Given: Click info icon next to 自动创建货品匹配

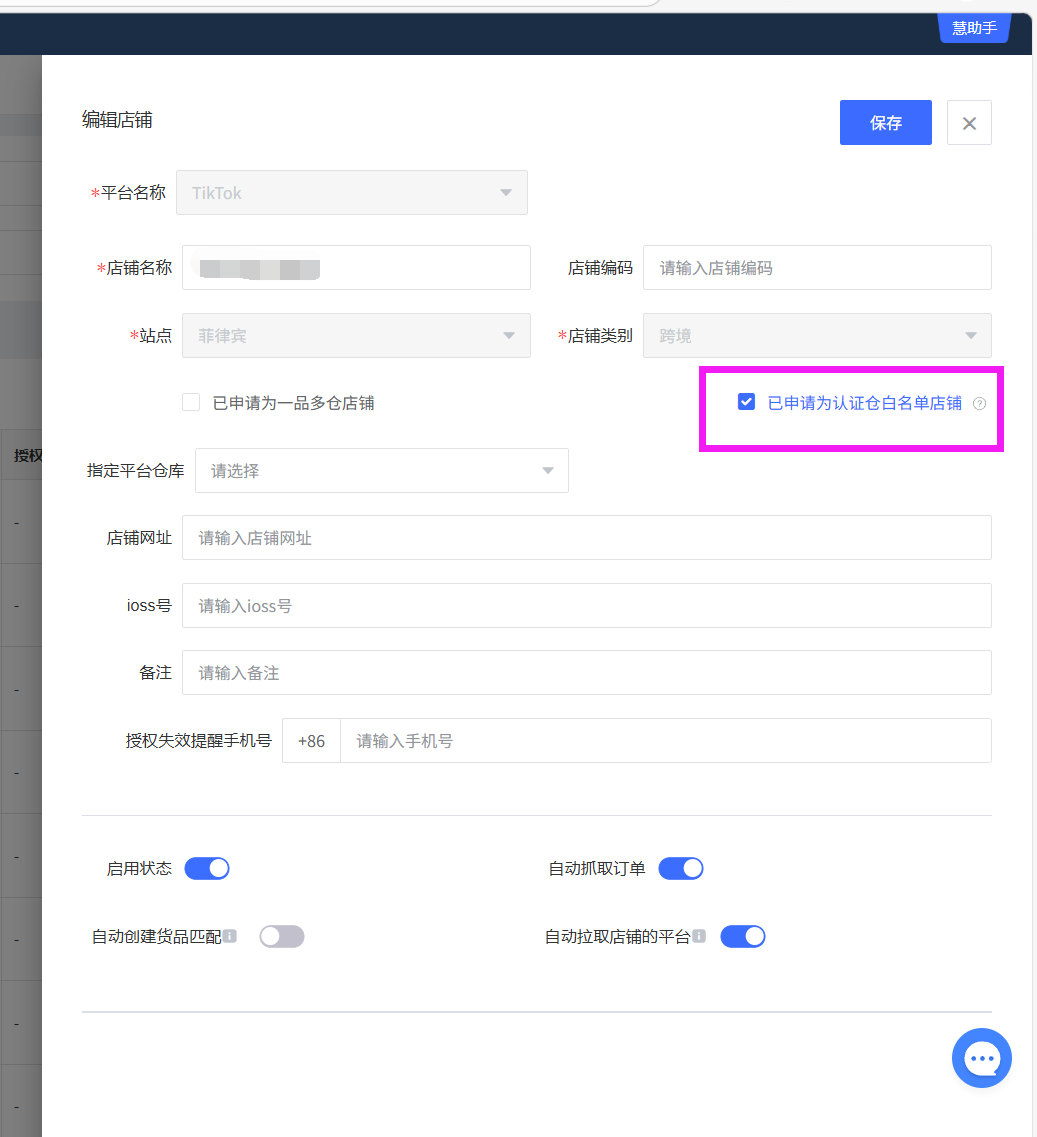Looking at the screenshot, I should click(x=230, y=936).
